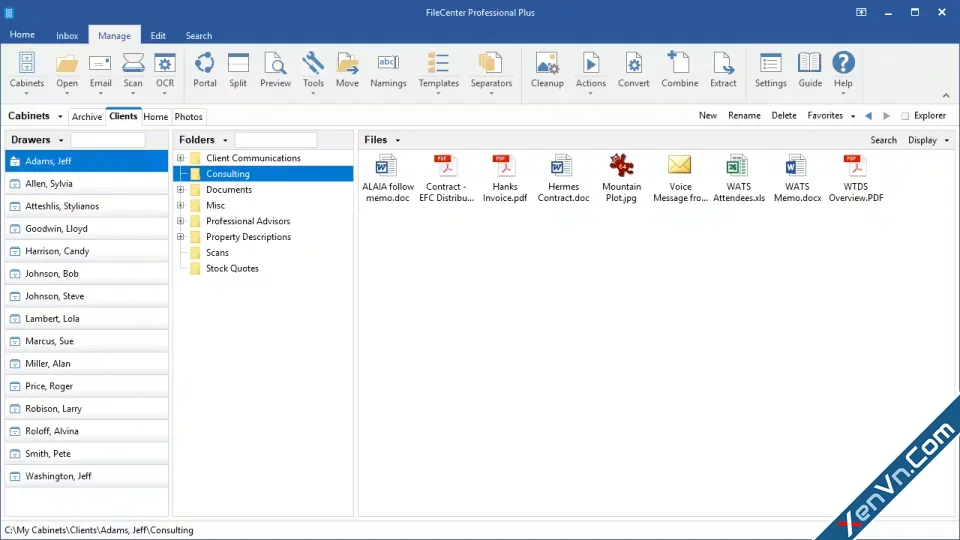Switch to the Inbox ribbon tab
This screenshot has width=960, height=540.
[67, 36]
